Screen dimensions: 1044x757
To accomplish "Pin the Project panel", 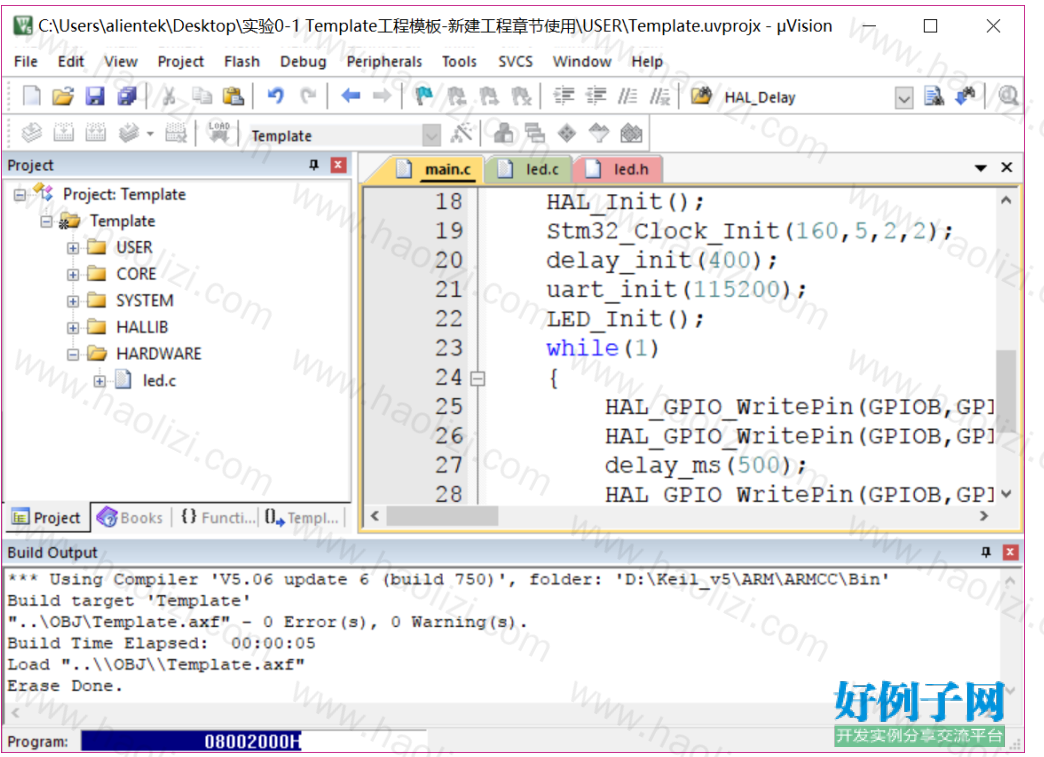I will click(314, 164).
